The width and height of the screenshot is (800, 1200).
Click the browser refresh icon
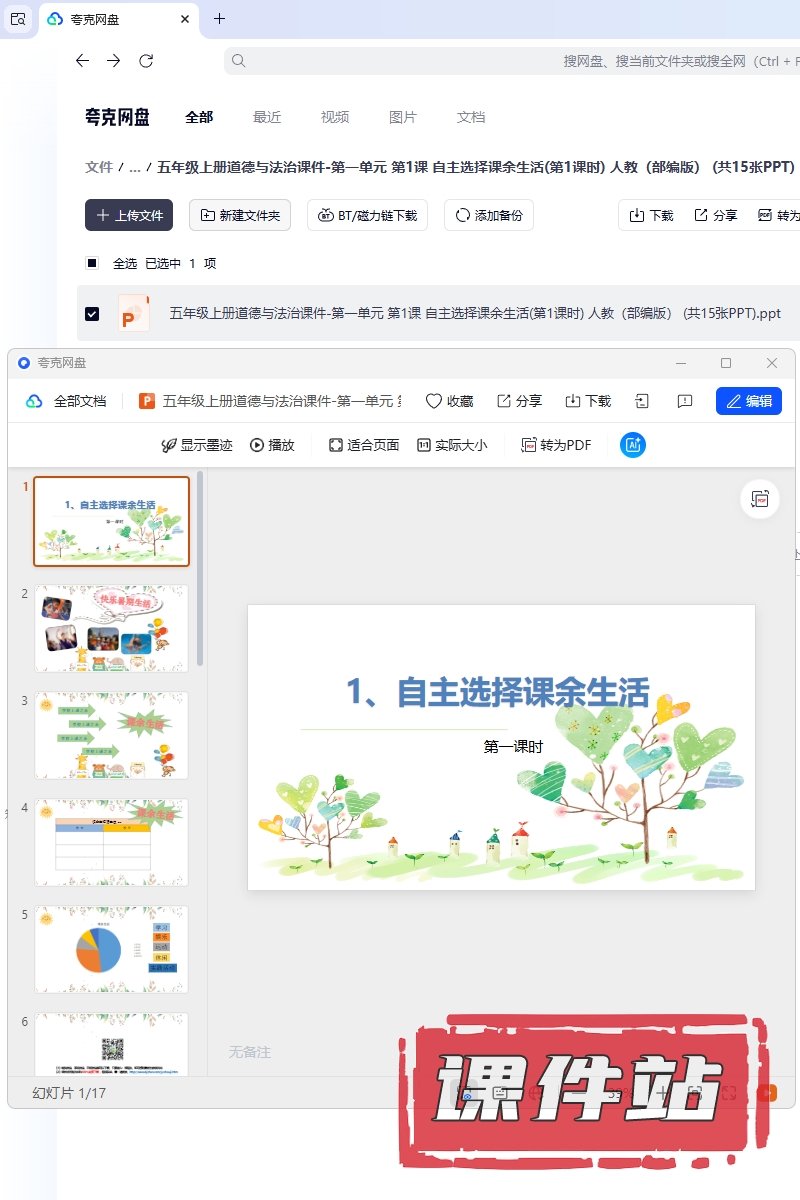pos(146,61)
